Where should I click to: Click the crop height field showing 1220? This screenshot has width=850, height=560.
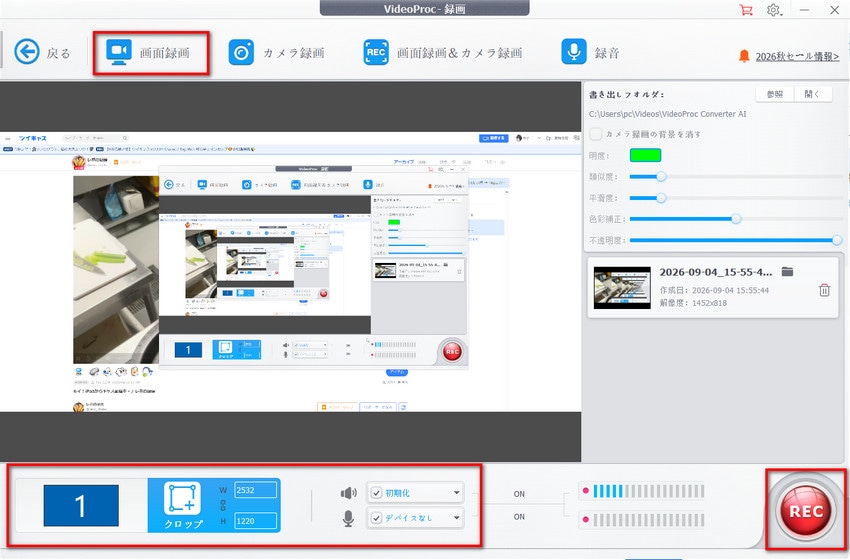click(255, 521)
